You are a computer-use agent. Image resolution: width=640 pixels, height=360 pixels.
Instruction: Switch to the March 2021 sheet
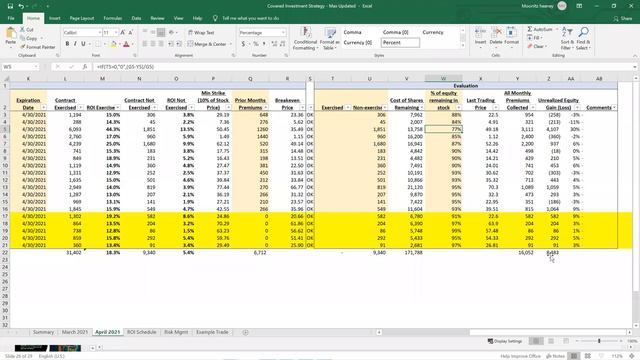[75, 332]
